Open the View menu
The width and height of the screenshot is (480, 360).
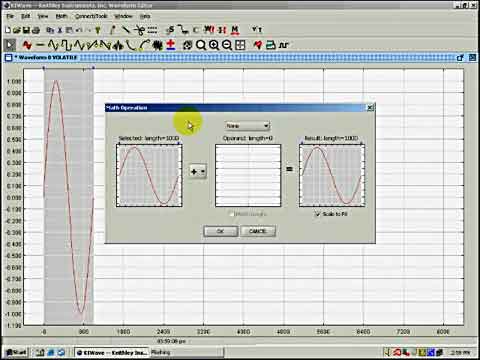pyautogui.click(x=43, y=16)
